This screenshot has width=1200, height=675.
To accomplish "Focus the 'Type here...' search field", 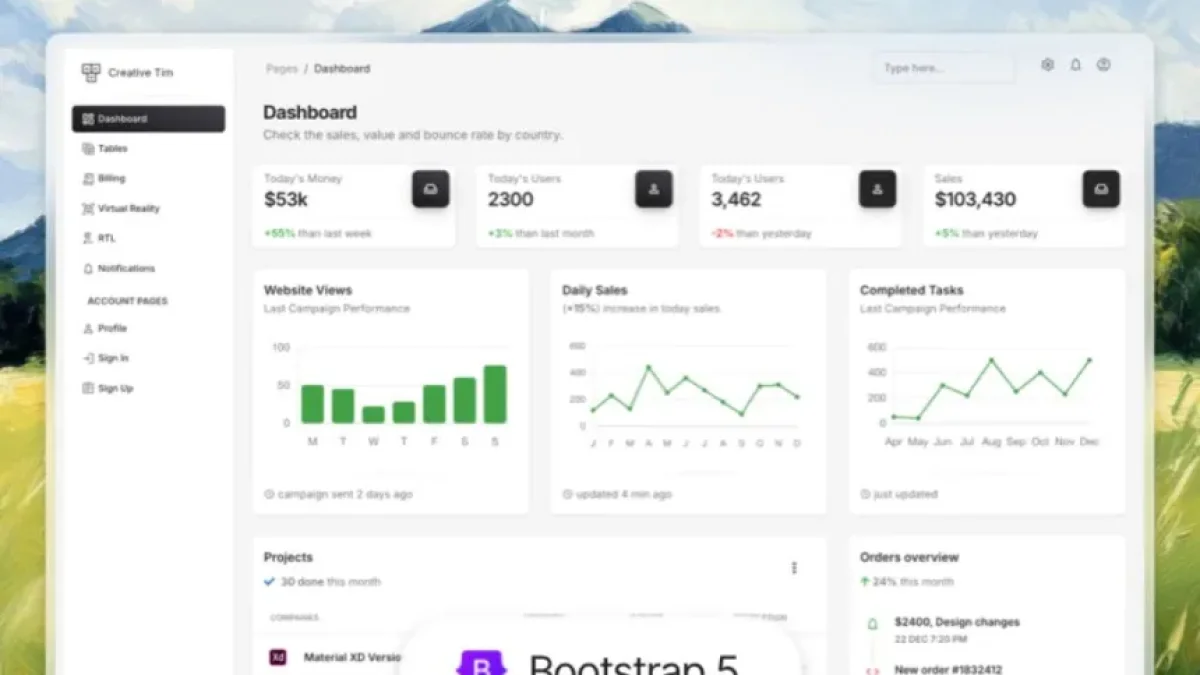I will click(x=945, y=68).
